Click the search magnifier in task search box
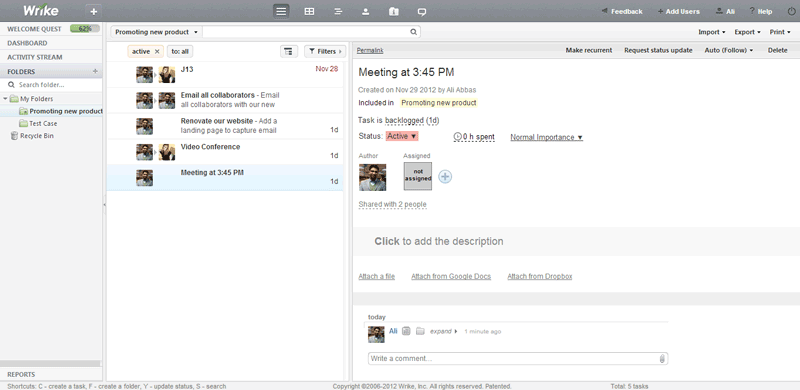Viewport: 800px width, 390px height. 414,32
